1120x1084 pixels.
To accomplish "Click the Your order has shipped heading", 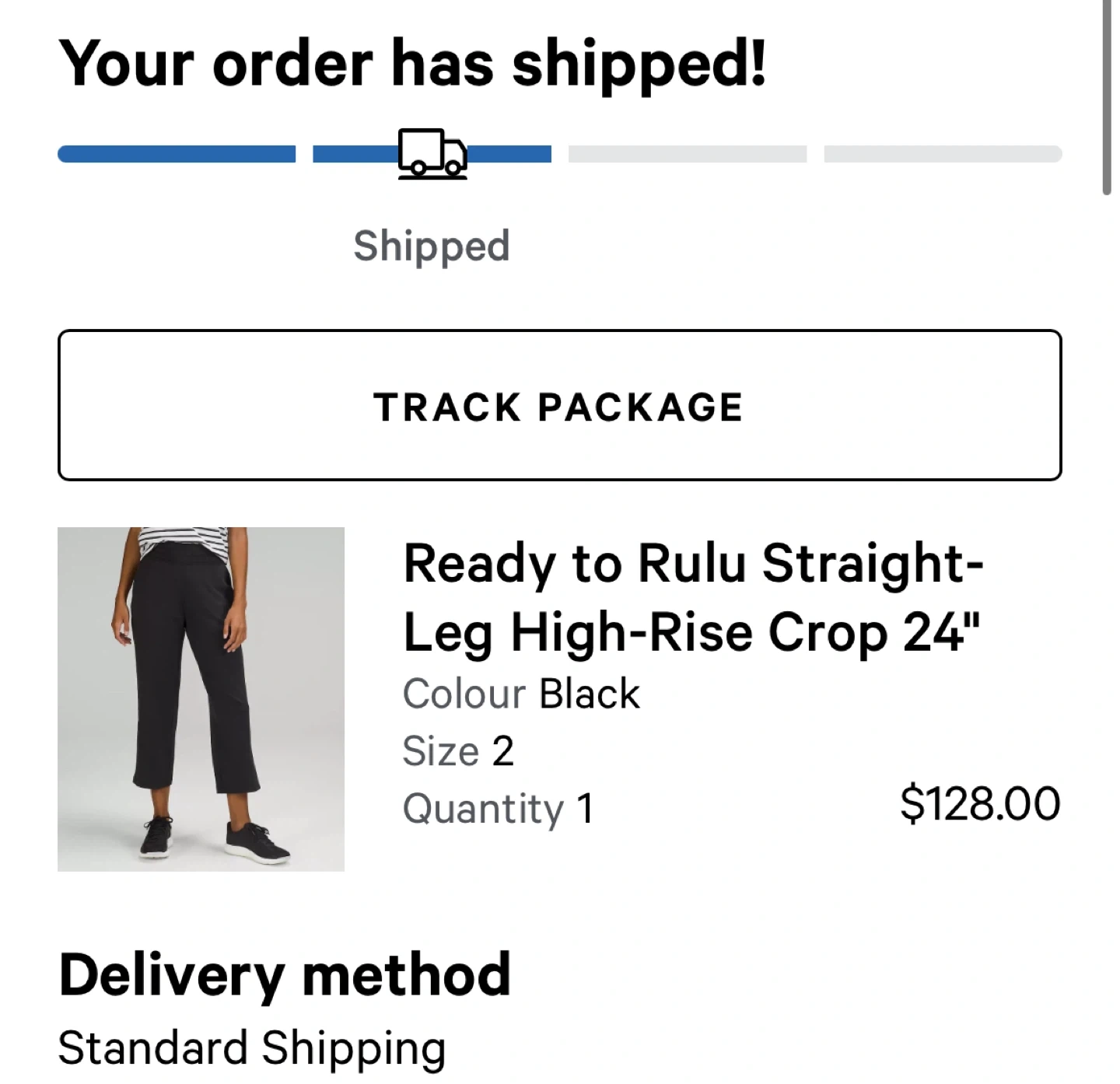I will (x=412, y=64).
